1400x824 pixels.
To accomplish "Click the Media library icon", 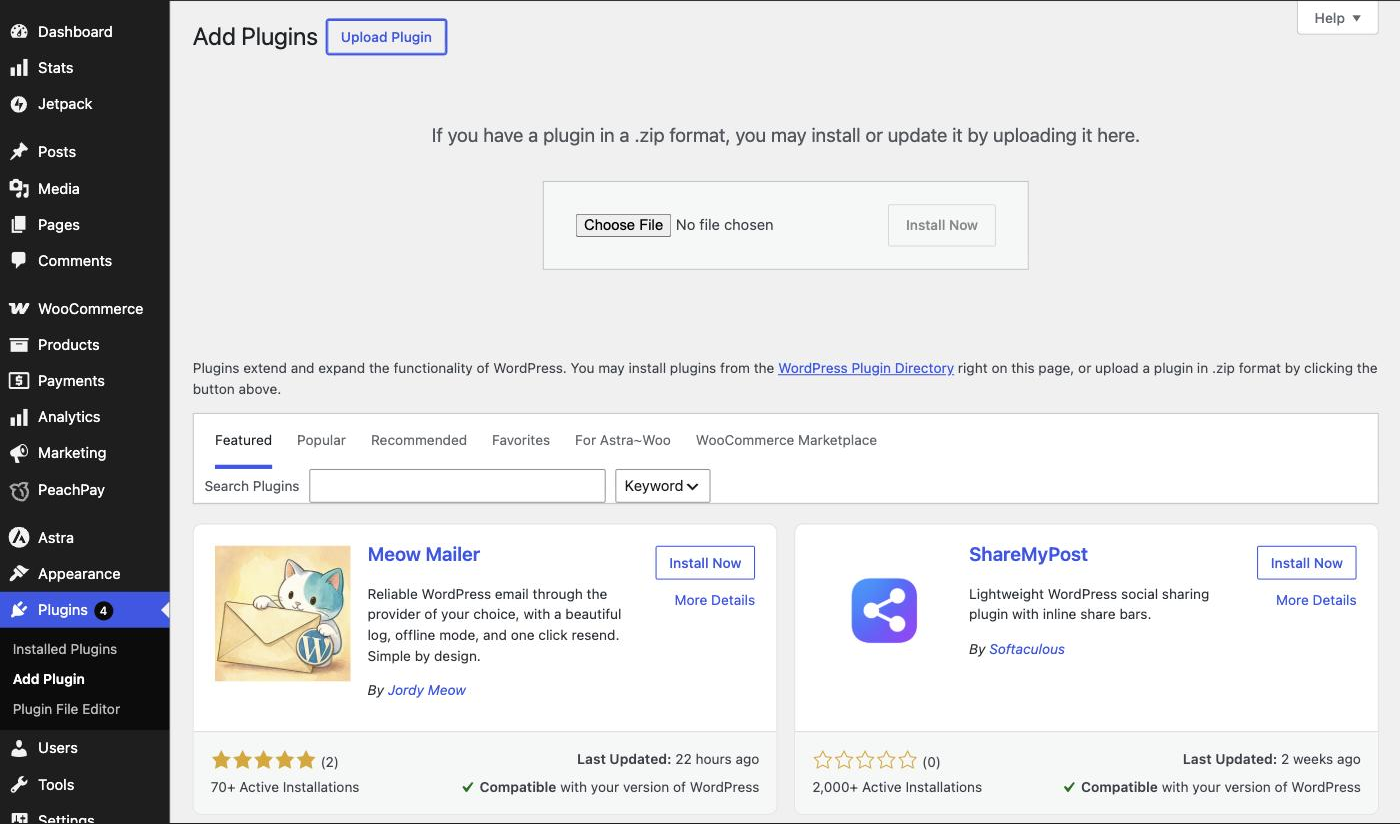I will pyautogui.click(x=19, y=188).
